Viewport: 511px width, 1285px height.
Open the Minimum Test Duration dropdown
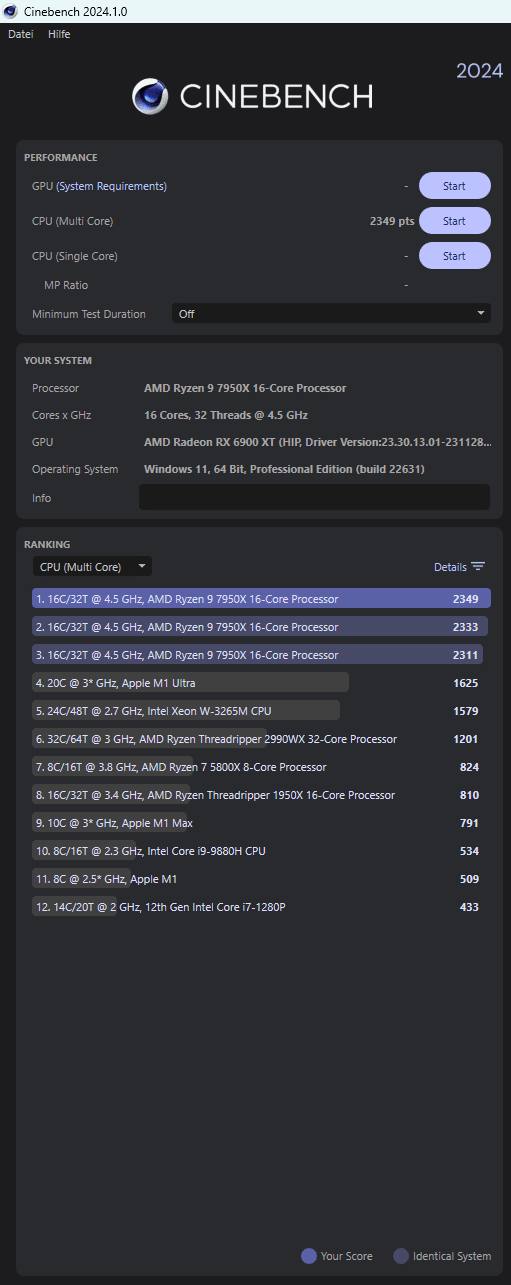[331, 313]
